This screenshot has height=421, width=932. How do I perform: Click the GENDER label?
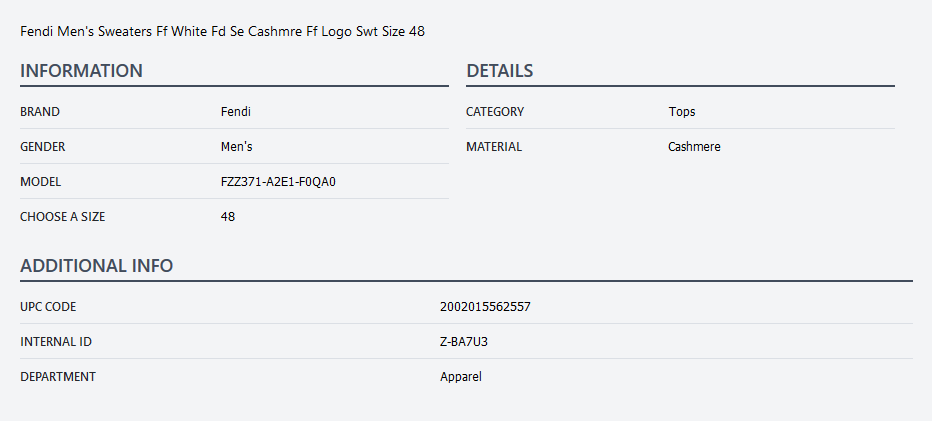(x=43, y=147)
